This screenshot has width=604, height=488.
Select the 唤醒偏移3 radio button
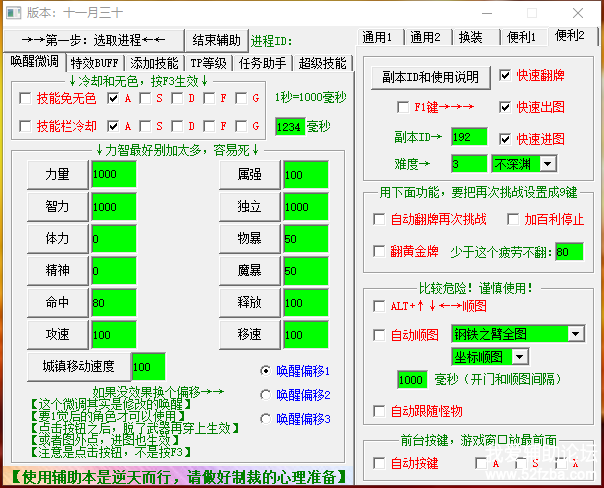[265, 419]
